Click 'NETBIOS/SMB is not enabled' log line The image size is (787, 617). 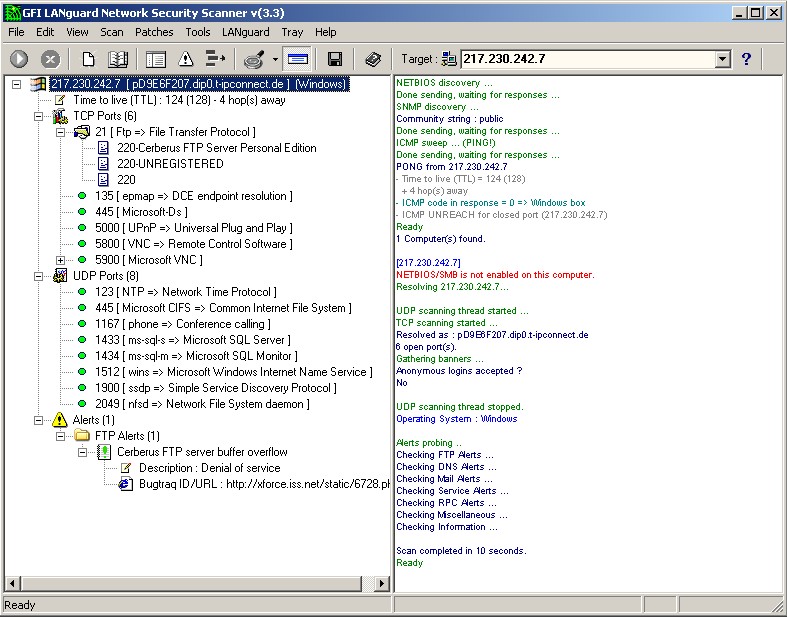pyautogui.click(x=495, y=275)
